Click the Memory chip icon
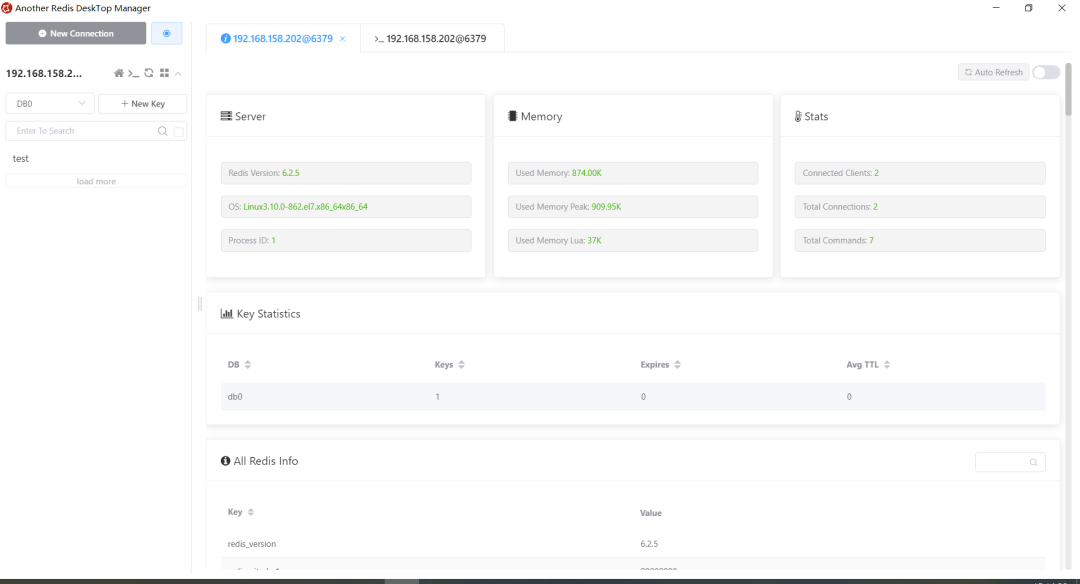1080x584 pixels. pyautogui.click(x=512, y=116)
